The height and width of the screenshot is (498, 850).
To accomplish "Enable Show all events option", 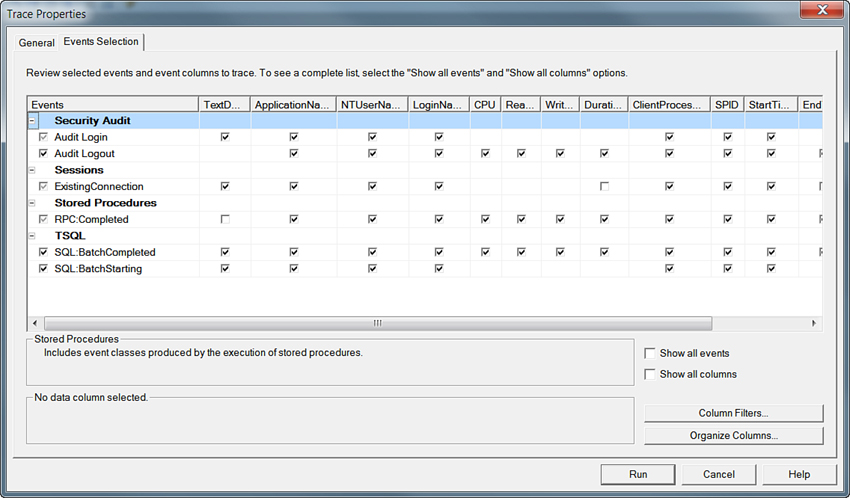I will [x=651, y=354].
